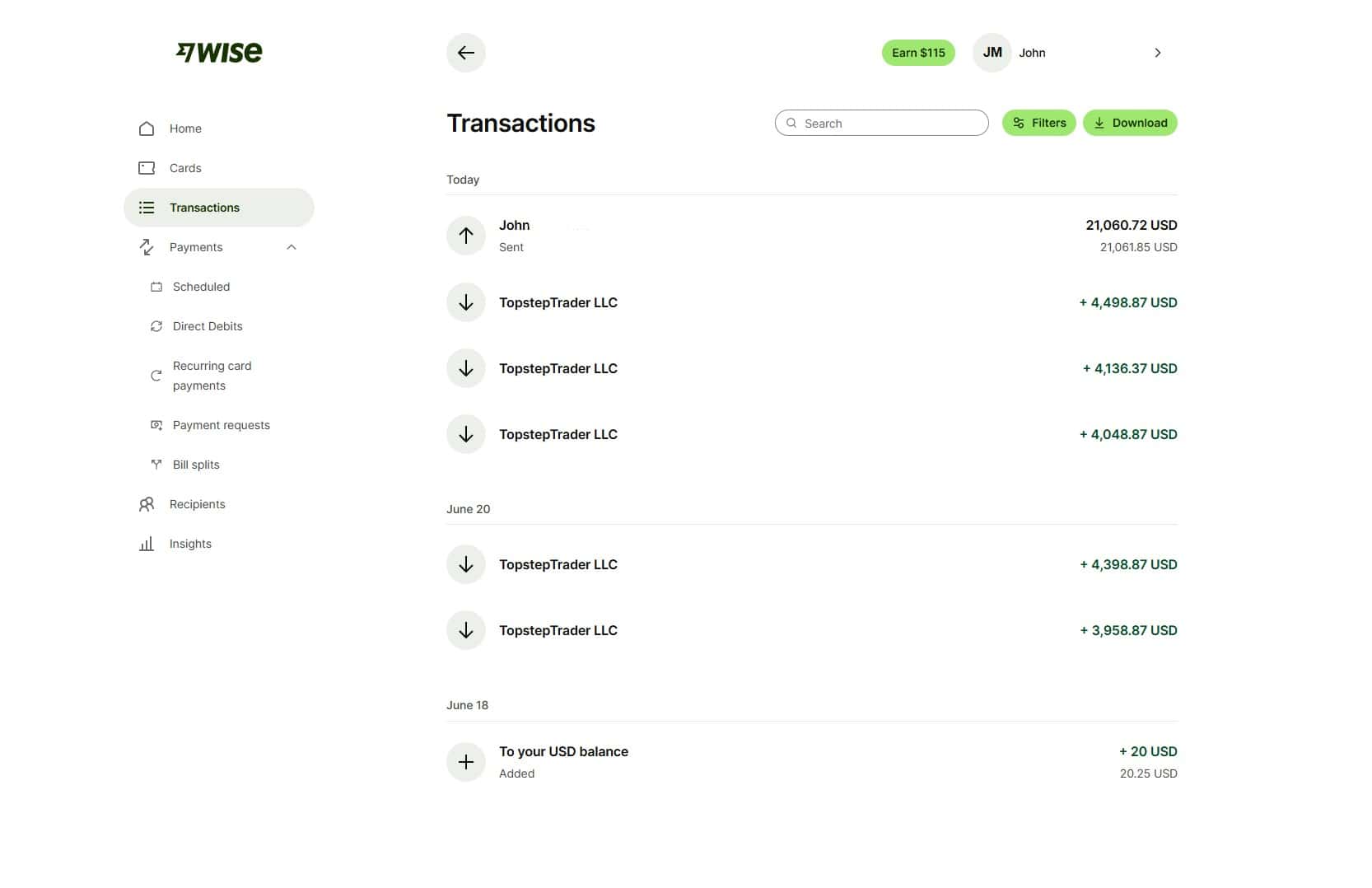Click the received arrow icon for 3,958.87 USD
This screenshot has width=1372, height=888.
[466, 630]
